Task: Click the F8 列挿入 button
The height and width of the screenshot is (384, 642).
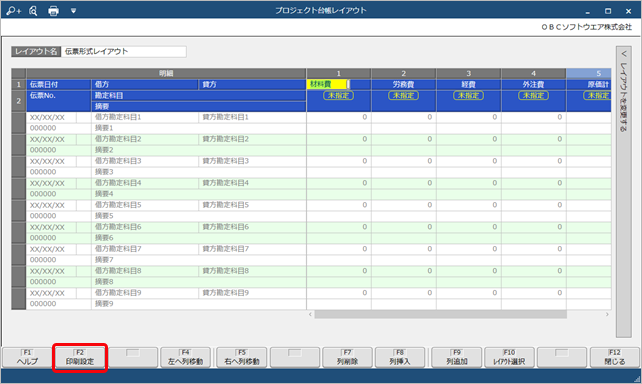Action: [x=400, y=357]
